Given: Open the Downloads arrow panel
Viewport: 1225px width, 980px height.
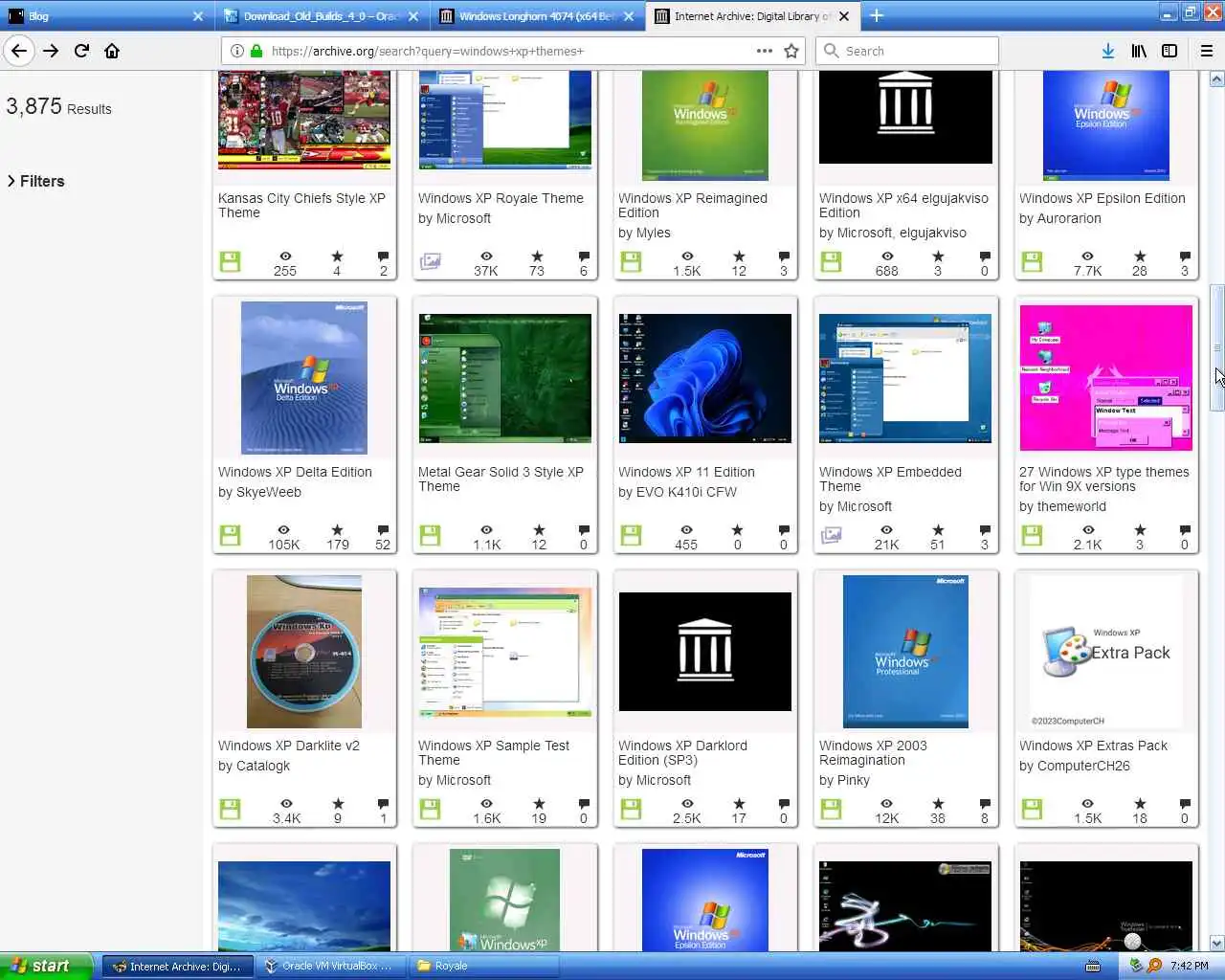Looking at the screenshot, I should point(1108,51).
